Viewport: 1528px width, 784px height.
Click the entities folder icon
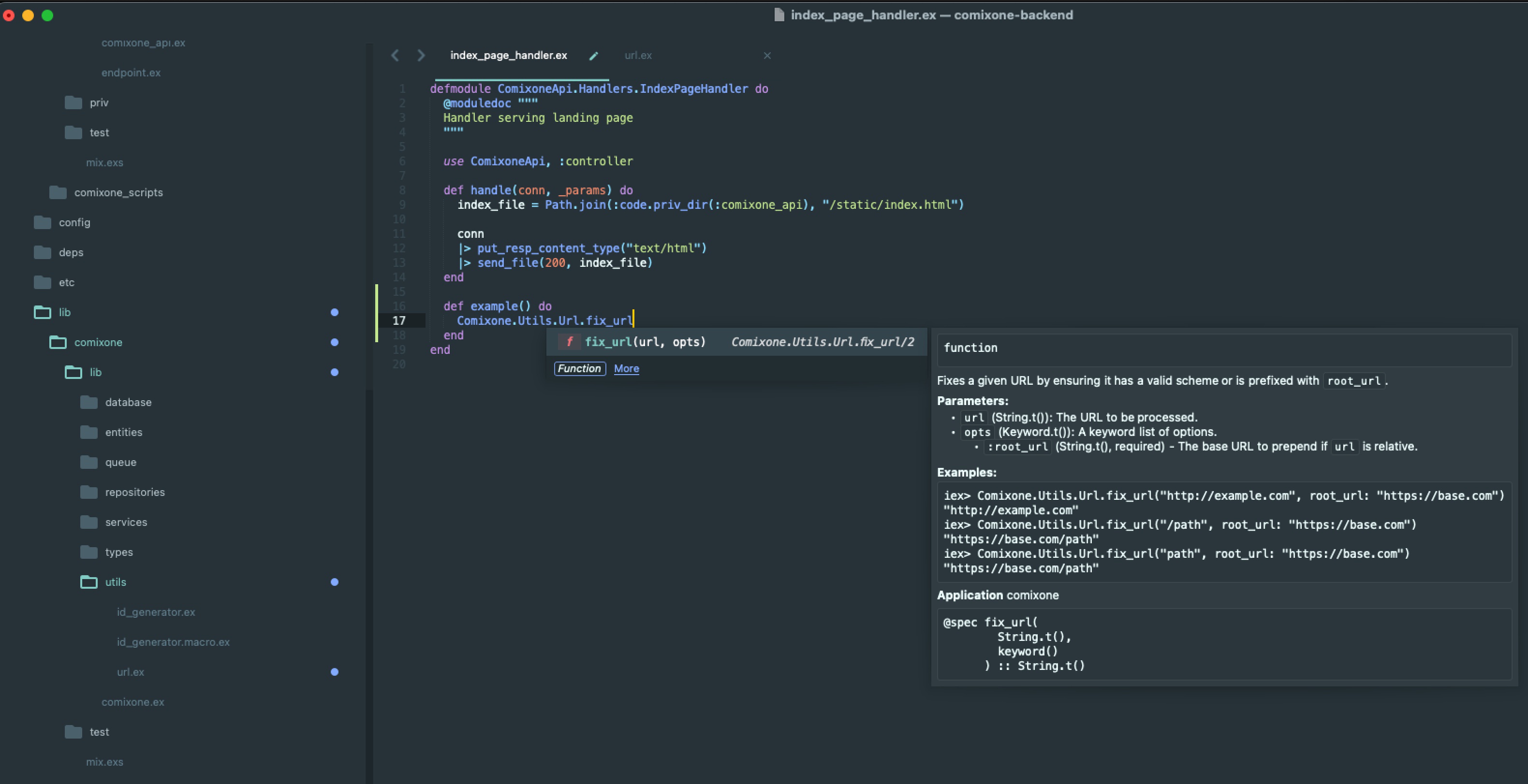[88, 432]
